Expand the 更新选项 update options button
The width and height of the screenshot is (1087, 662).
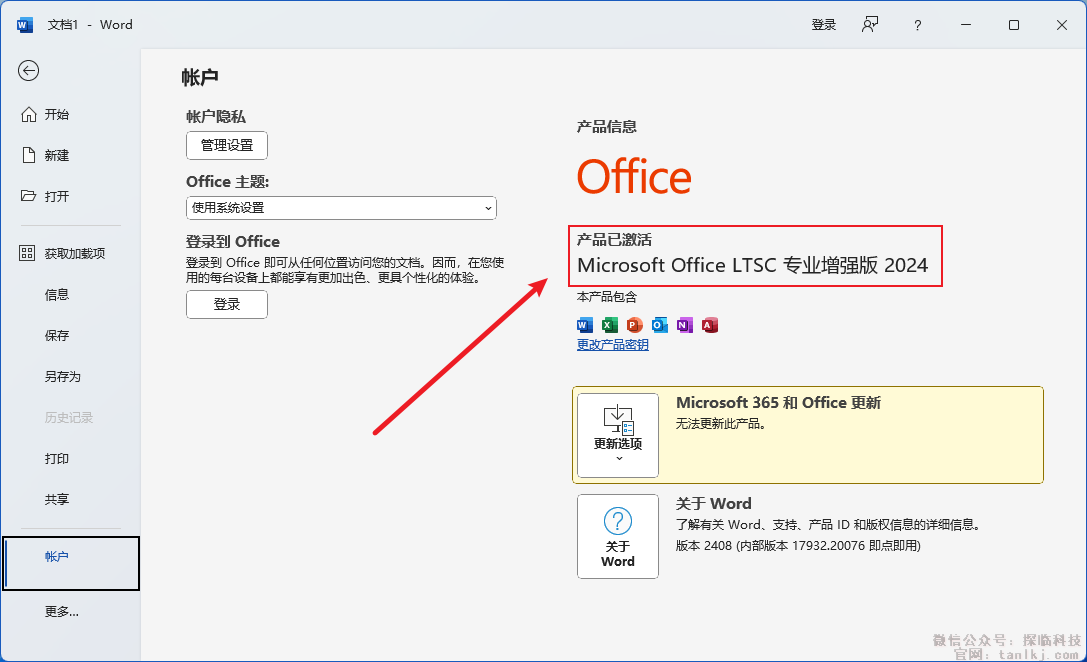click(x=618, y=435)
